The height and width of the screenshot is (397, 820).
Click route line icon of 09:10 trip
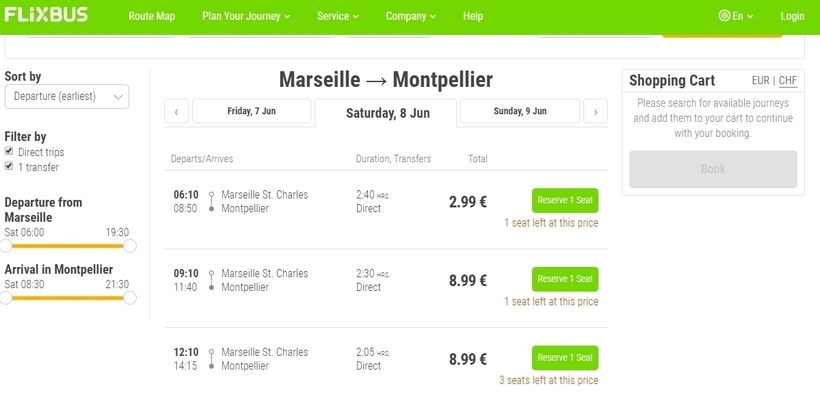pyautogui.click(x=211, y=280)
